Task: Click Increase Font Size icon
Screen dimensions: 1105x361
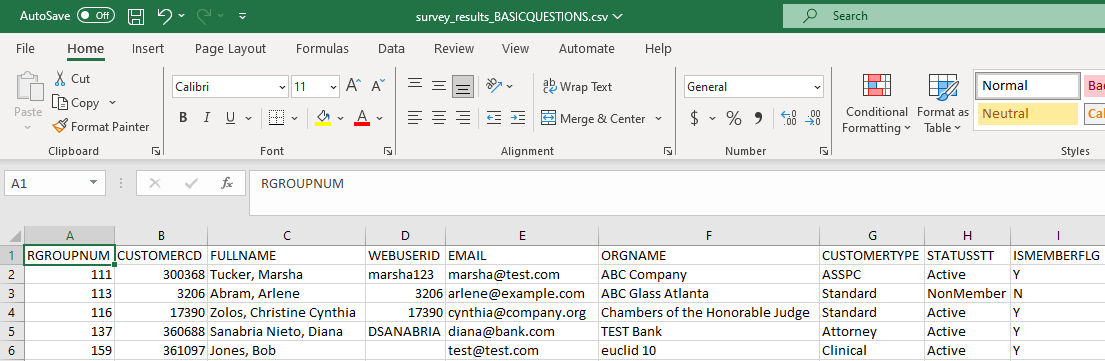Action: [353, 86]
